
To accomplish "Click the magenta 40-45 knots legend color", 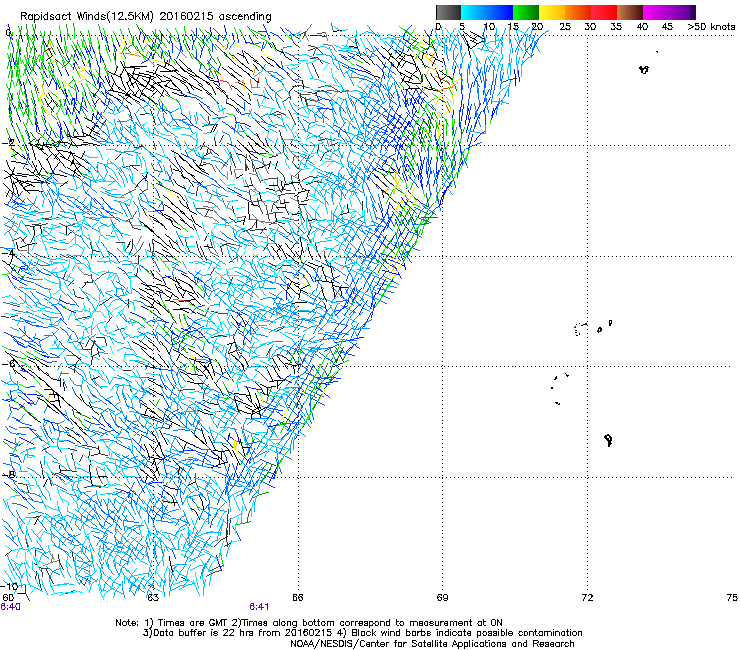I will click(x=656, y=12).
